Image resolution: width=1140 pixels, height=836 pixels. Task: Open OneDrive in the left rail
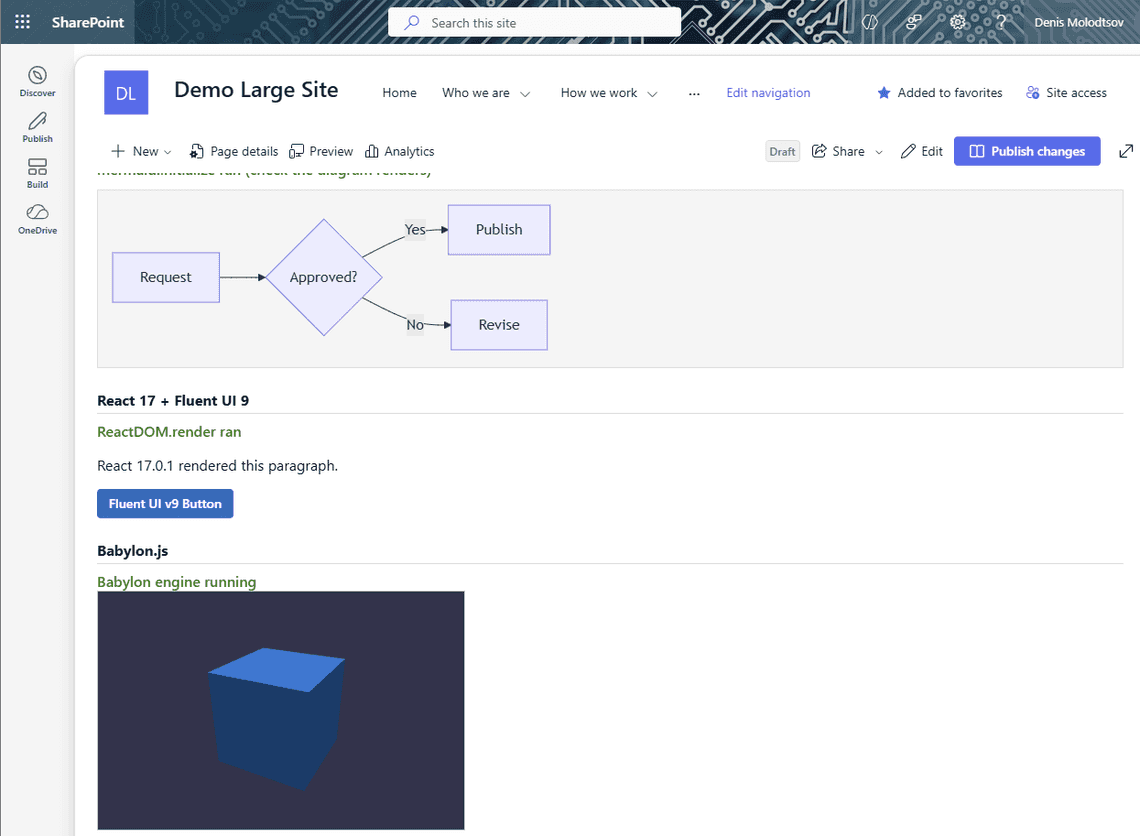click(x=37, y=219)
